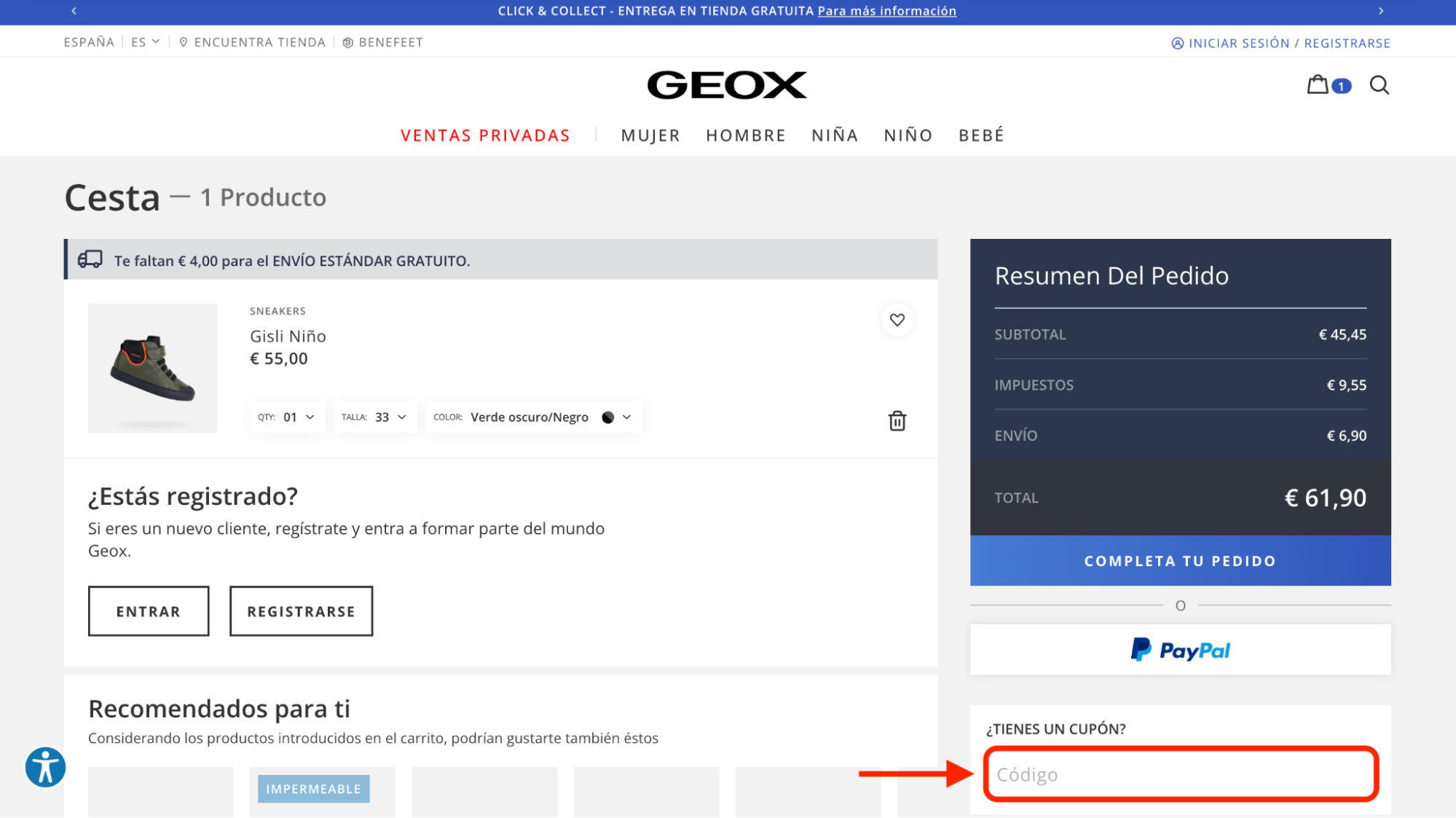Screen dimensions: 1456x818
Task: Open the NIÑA menu
Action: coord(835,135)
